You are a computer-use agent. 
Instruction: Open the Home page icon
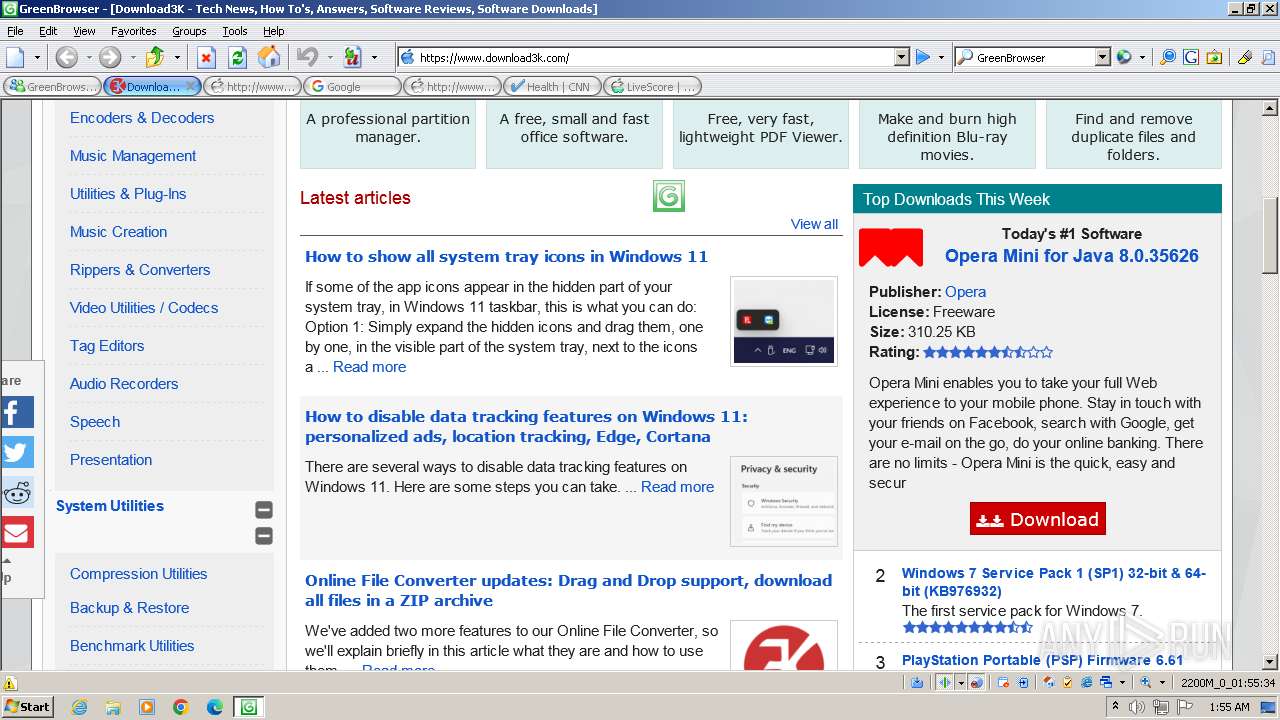click(269, 57)
